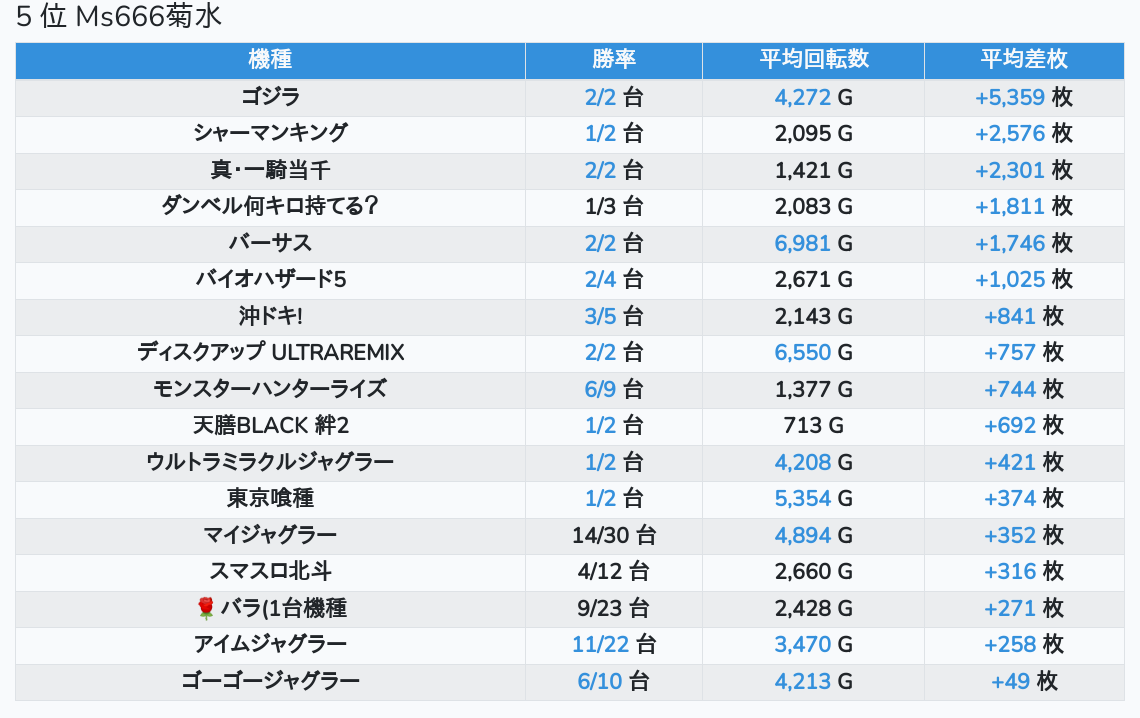The height and width of the screenshot is (718, 1140).
Task: Open モンスターハンターライズ 6/9 link
Action: 600,389
